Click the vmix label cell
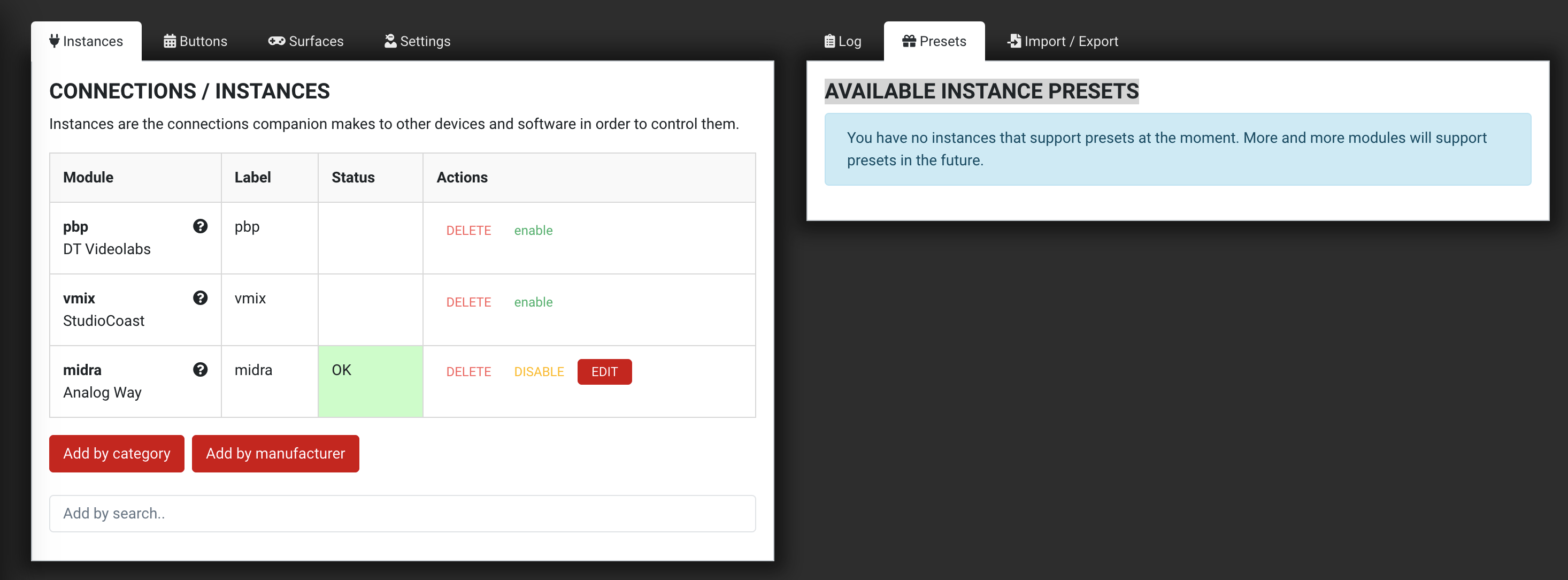This screenshot has height=580, width=1568. pos(270,310)
